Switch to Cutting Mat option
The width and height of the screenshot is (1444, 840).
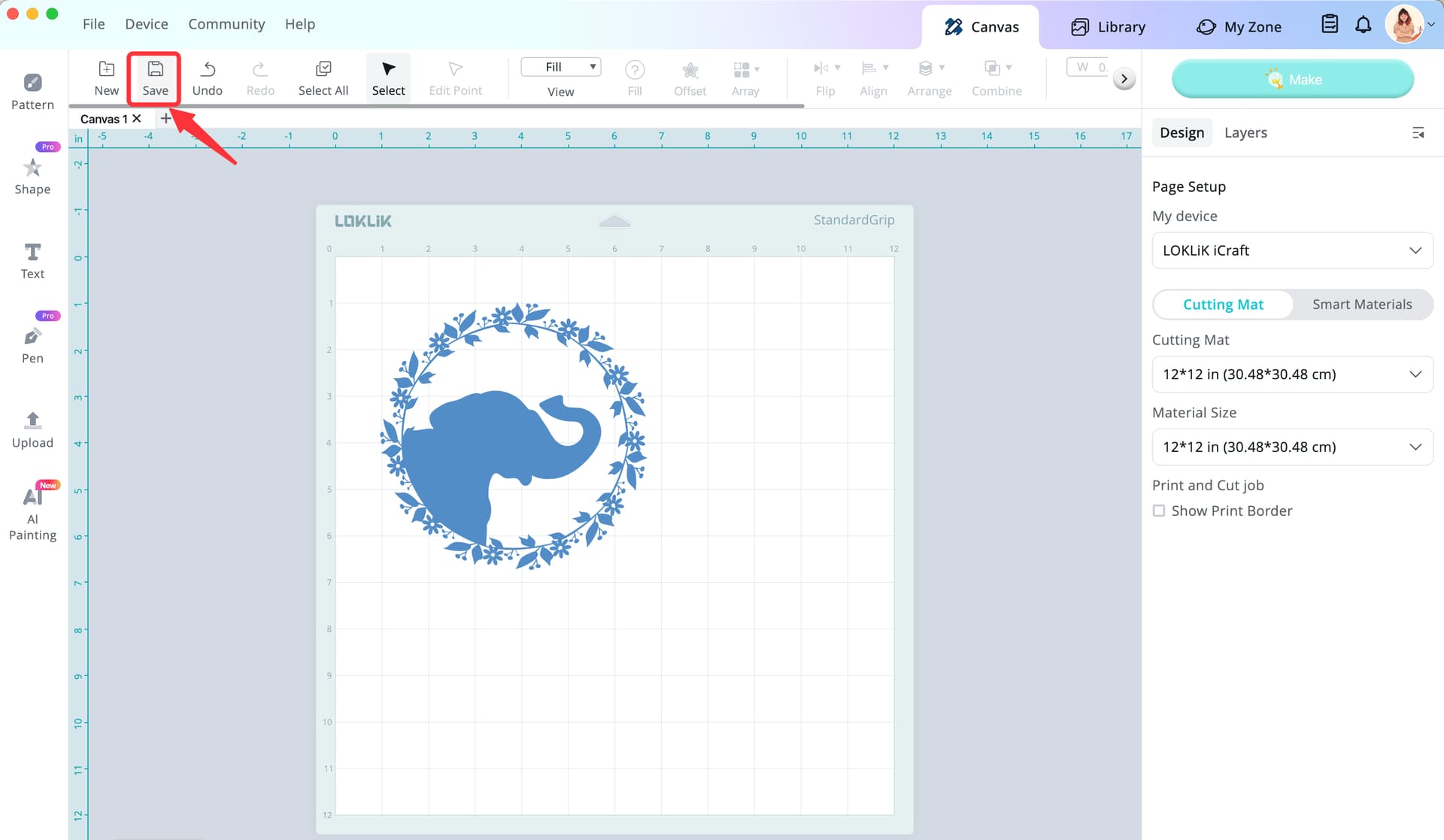click(1223, 304)
